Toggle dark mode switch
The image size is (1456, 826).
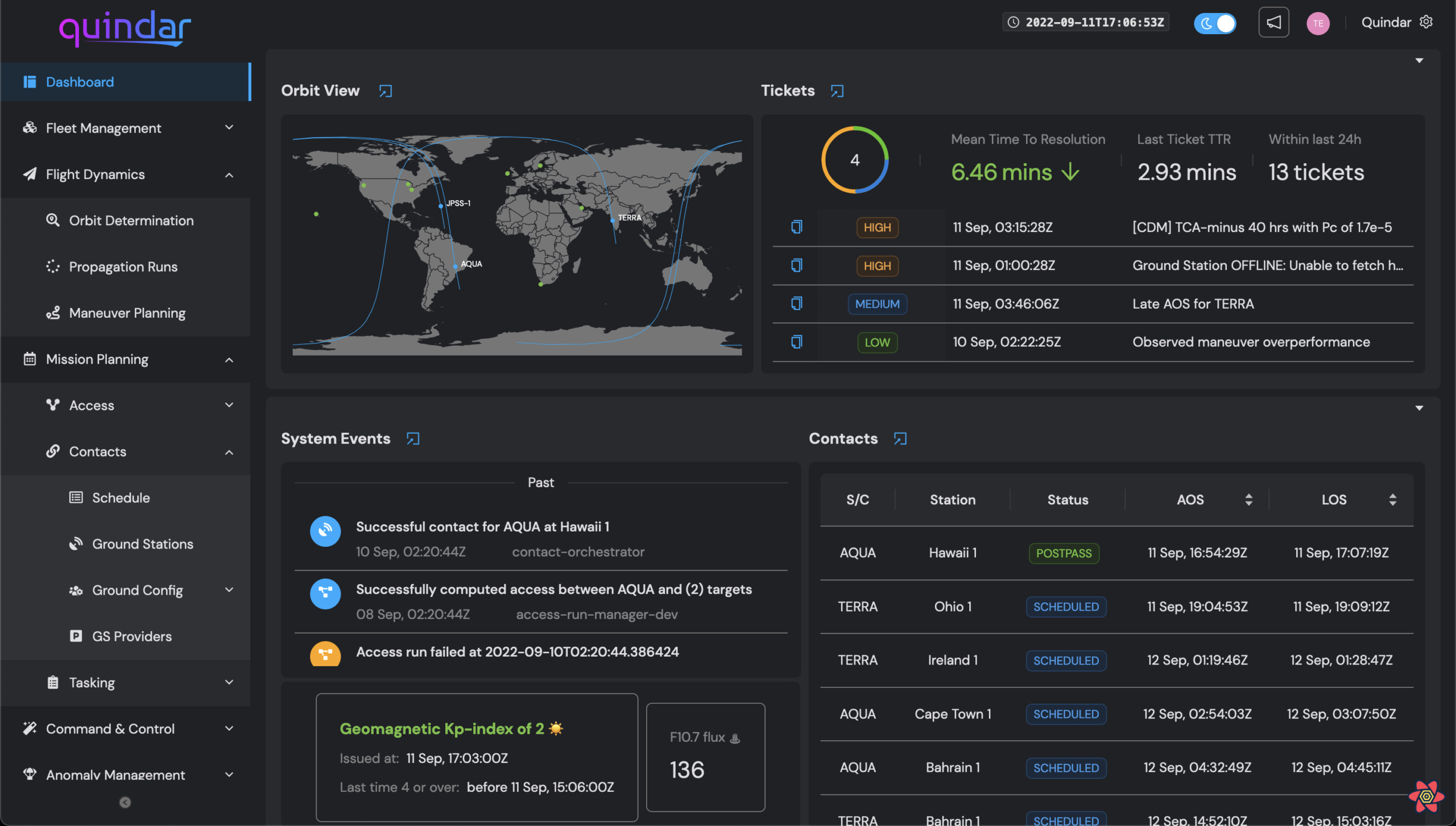pos(1215,23)
